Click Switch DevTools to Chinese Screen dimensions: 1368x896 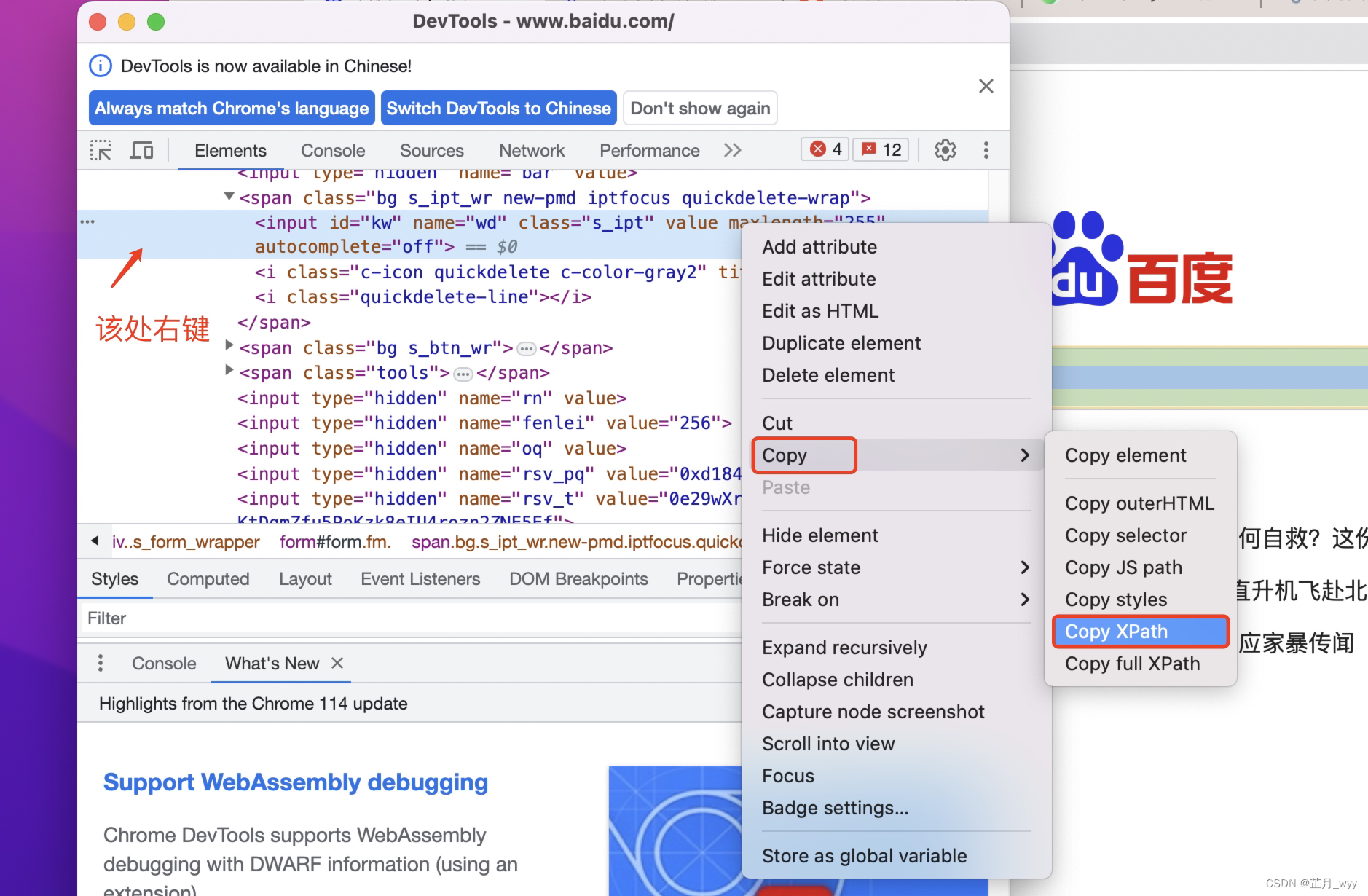coord(499,108)
